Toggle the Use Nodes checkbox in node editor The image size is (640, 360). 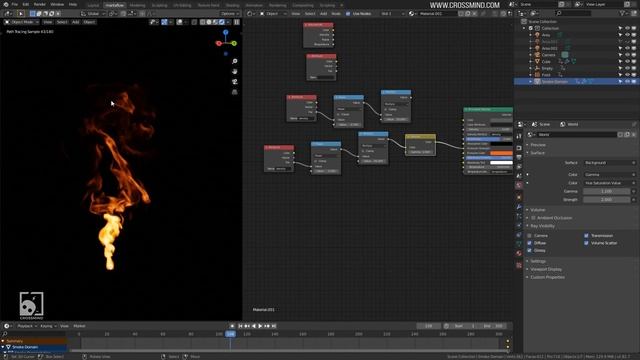tap(348, 13)
